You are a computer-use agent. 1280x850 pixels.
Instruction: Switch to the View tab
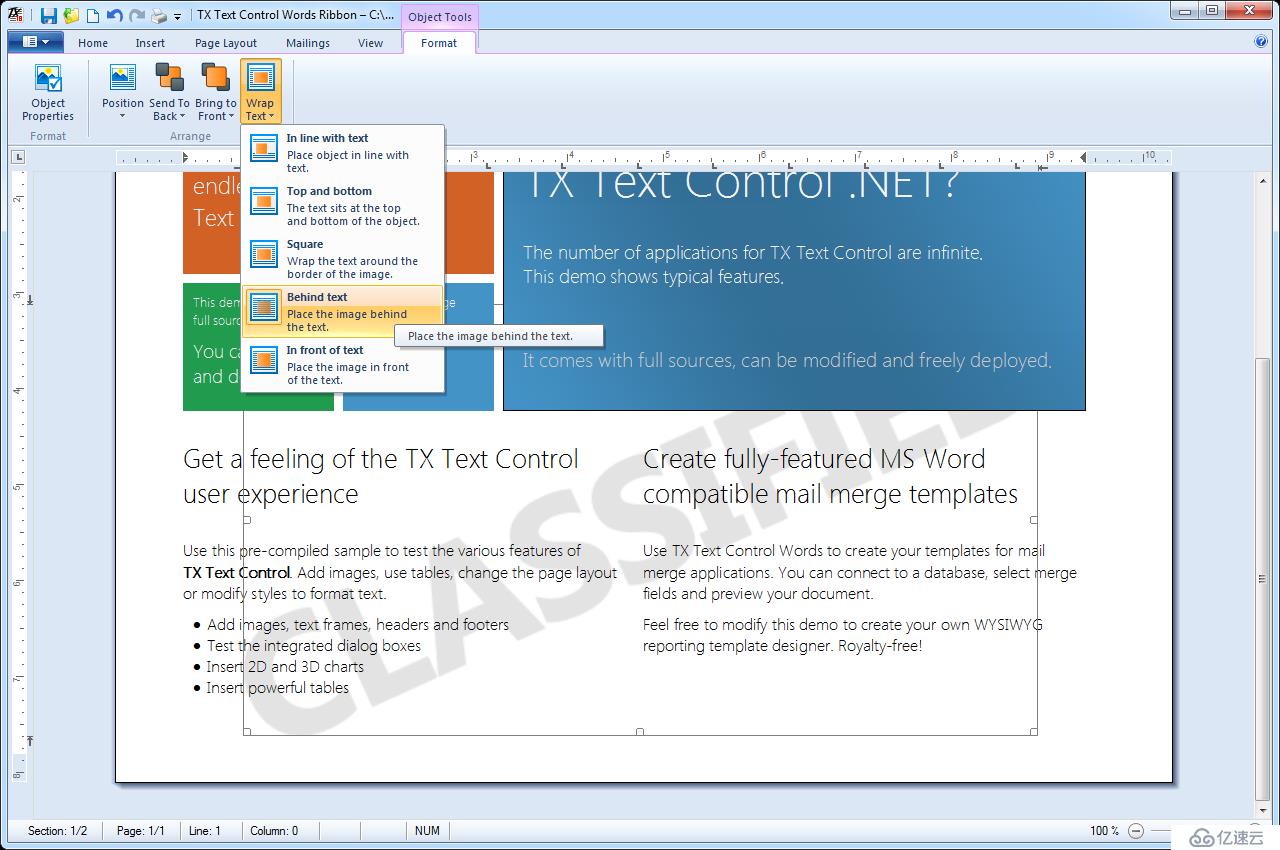370,43
